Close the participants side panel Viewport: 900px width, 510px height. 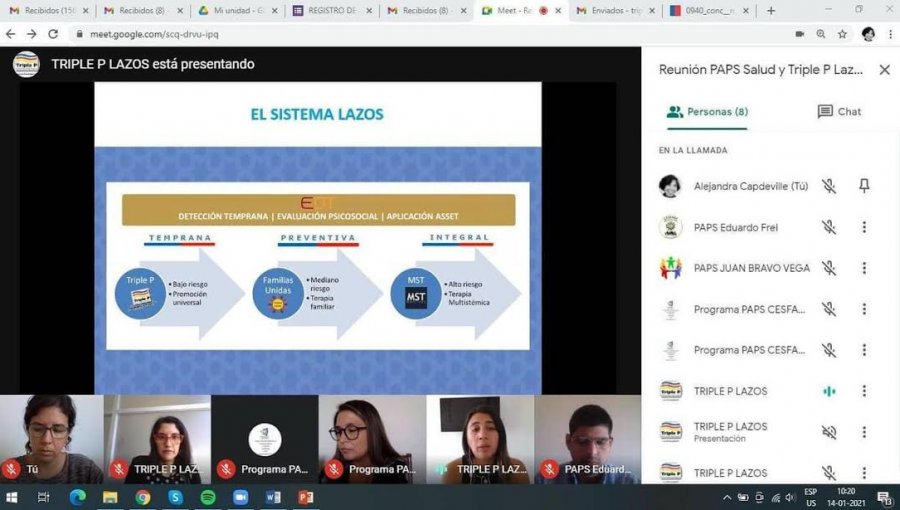(885, 70)
